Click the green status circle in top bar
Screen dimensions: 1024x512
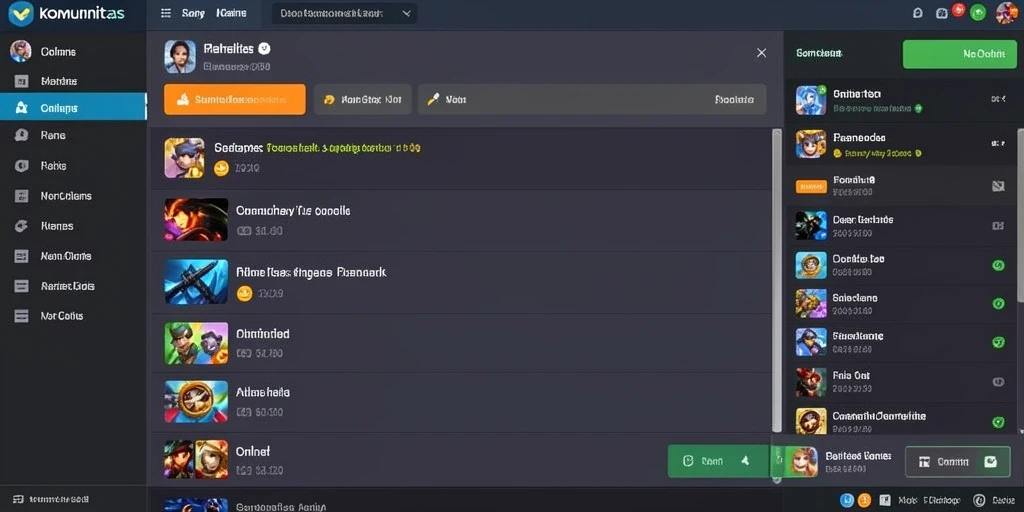pos(978,12)
